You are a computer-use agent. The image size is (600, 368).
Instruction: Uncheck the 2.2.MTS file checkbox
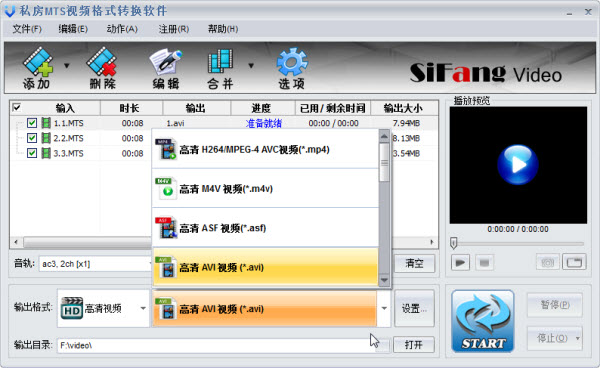click(x=32, y=138)
